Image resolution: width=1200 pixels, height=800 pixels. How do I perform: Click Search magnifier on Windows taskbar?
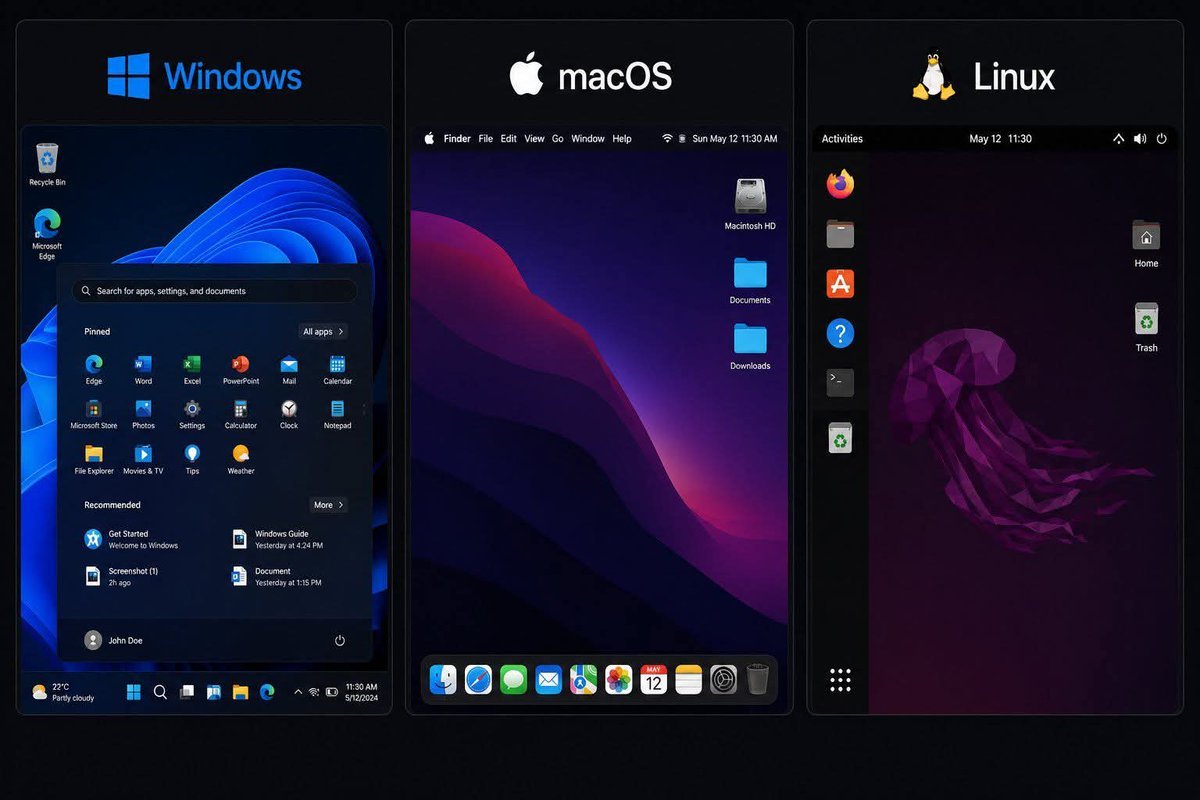[160, 691]
